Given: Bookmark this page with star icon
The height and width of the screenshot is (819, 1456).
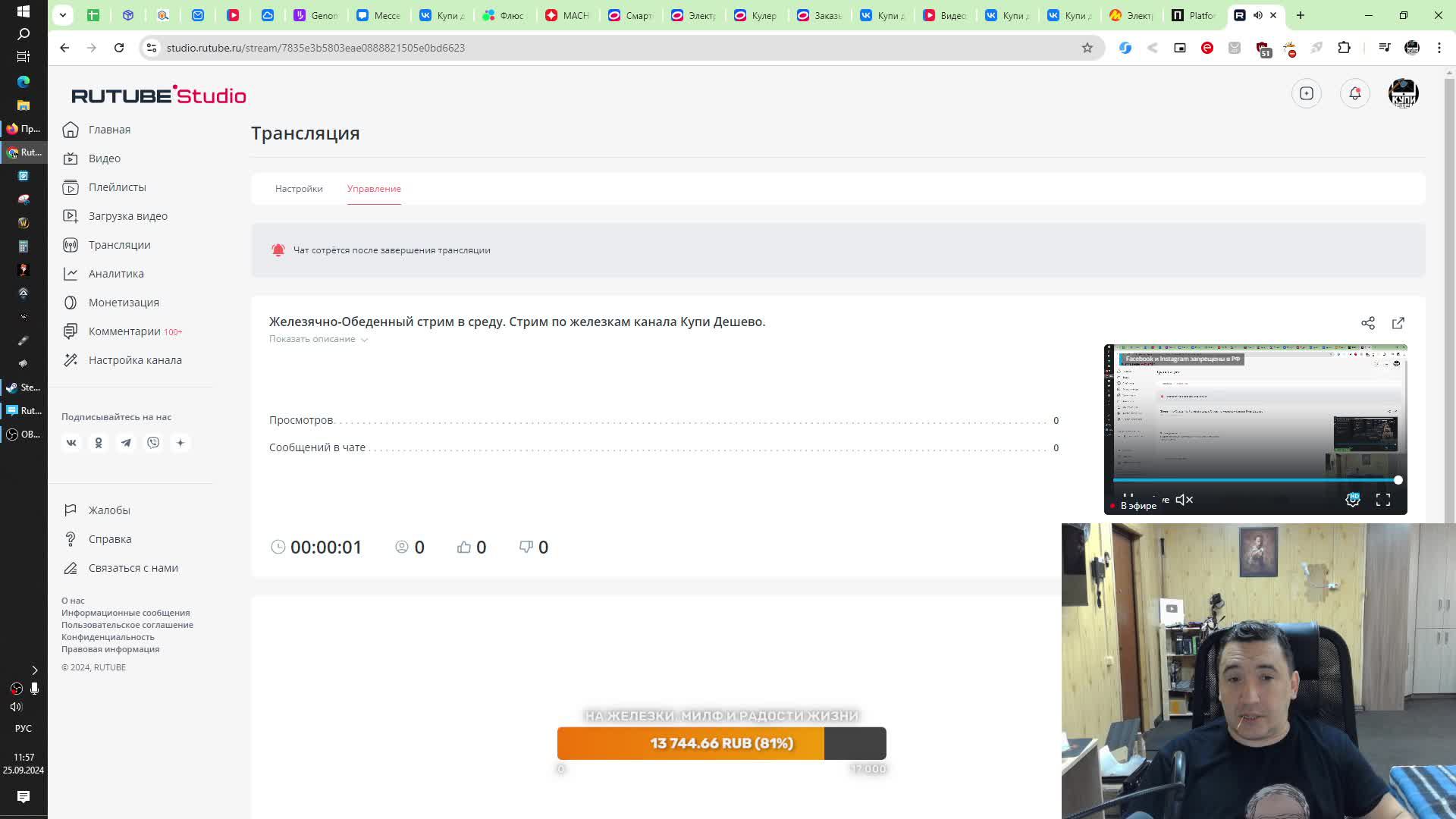Looking at the screenshot, I should [x=1087, y=48].
